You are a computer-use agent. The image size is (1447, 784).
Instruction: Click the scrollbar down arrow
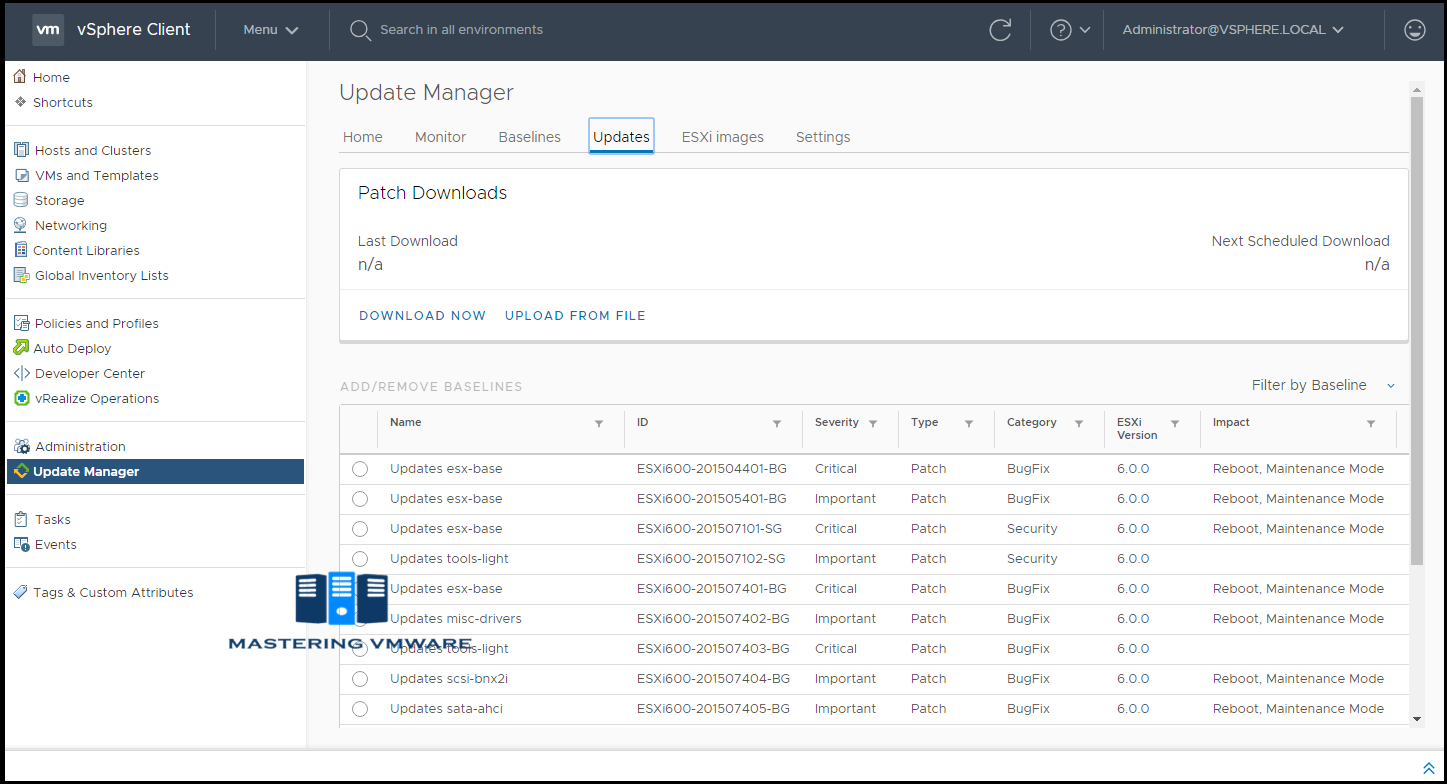(x=1416, y=718)
